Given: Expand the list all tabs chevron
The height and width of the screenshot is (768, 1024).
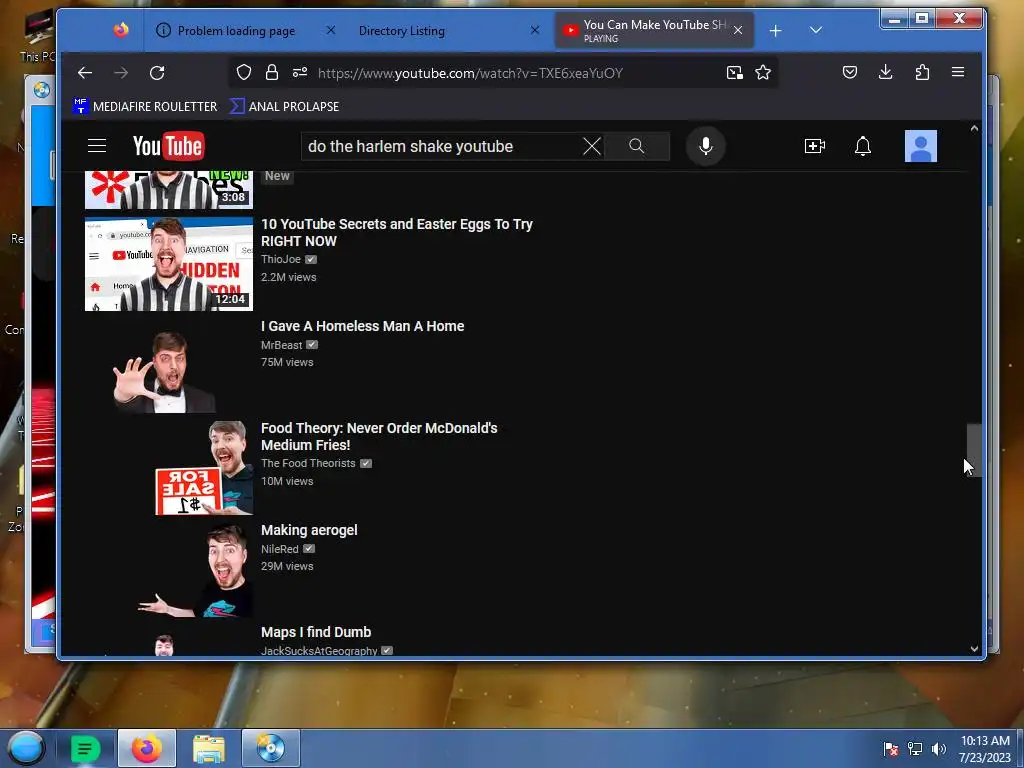Looking at the screenshot, I should (x=816, y=30).
